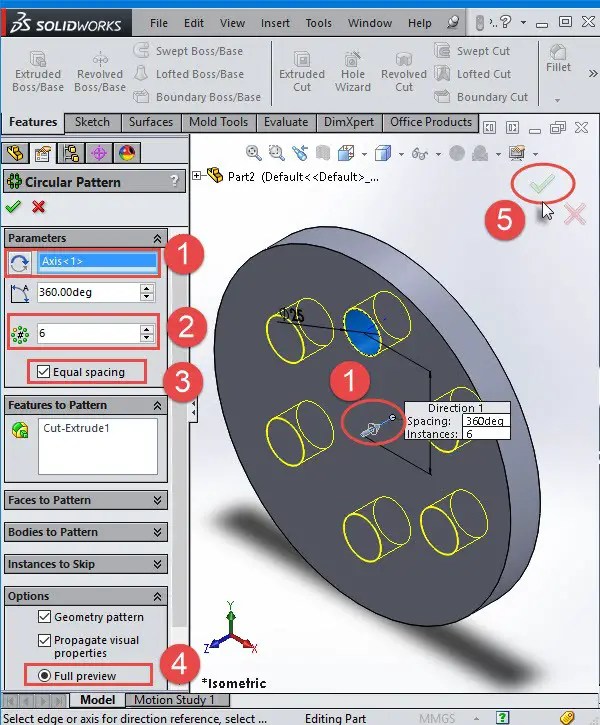The width and height of the screenshot is (600, 725).
Task: Open the Insert menu
Action: coord(275,23)
